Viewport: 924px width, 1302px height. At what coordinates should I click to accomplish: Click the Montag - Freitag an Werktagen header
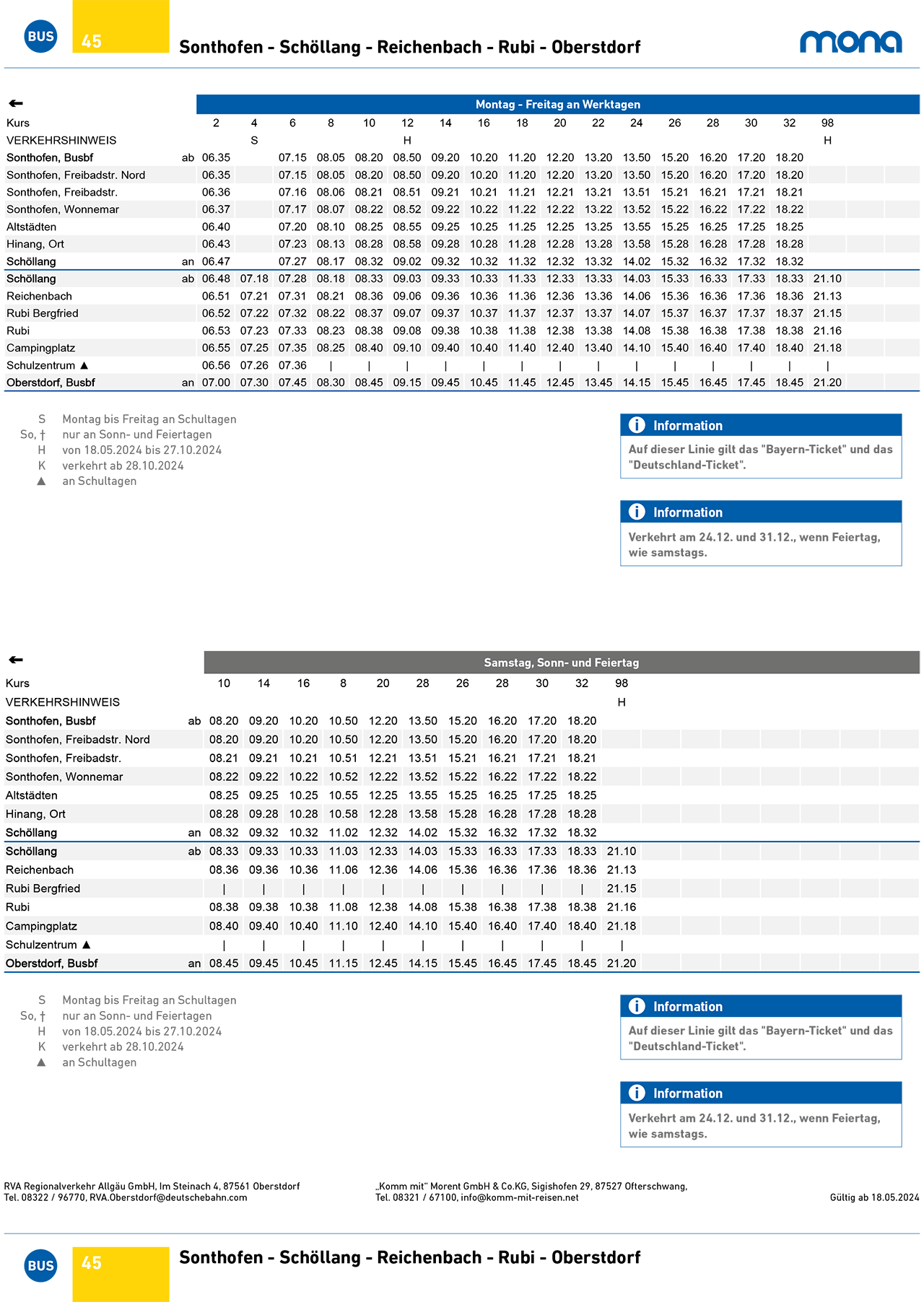(x=558, y=105)
